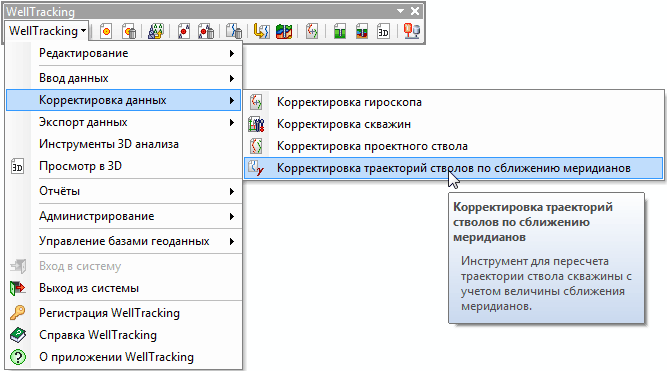Open the Редактирование submenu
The image size is (667, 371).
coord(124,53)
